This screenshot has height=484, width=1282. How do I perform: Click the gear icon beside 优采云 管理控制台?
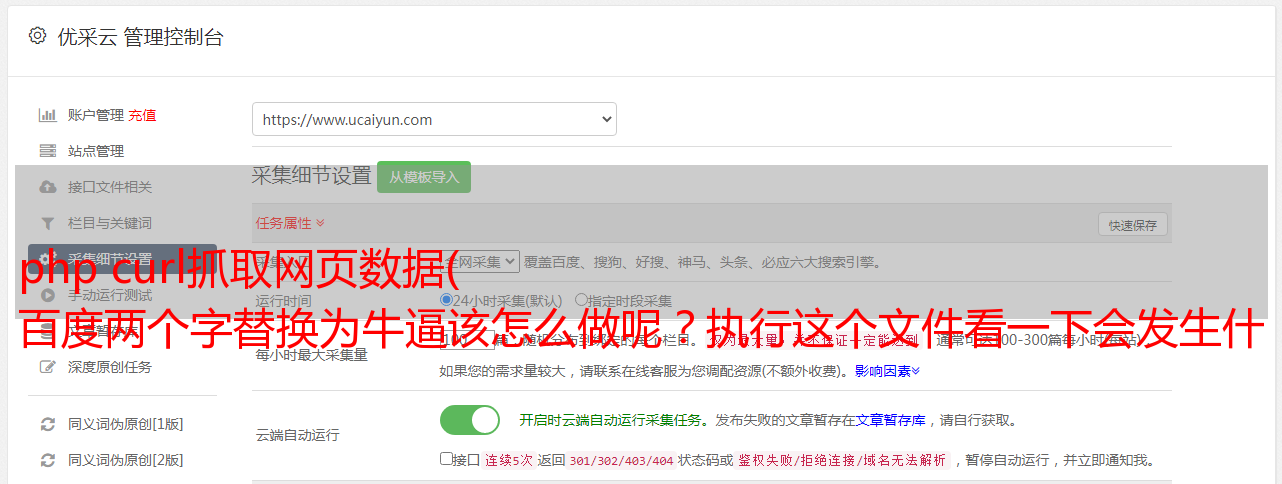click(x=37, y=36)
